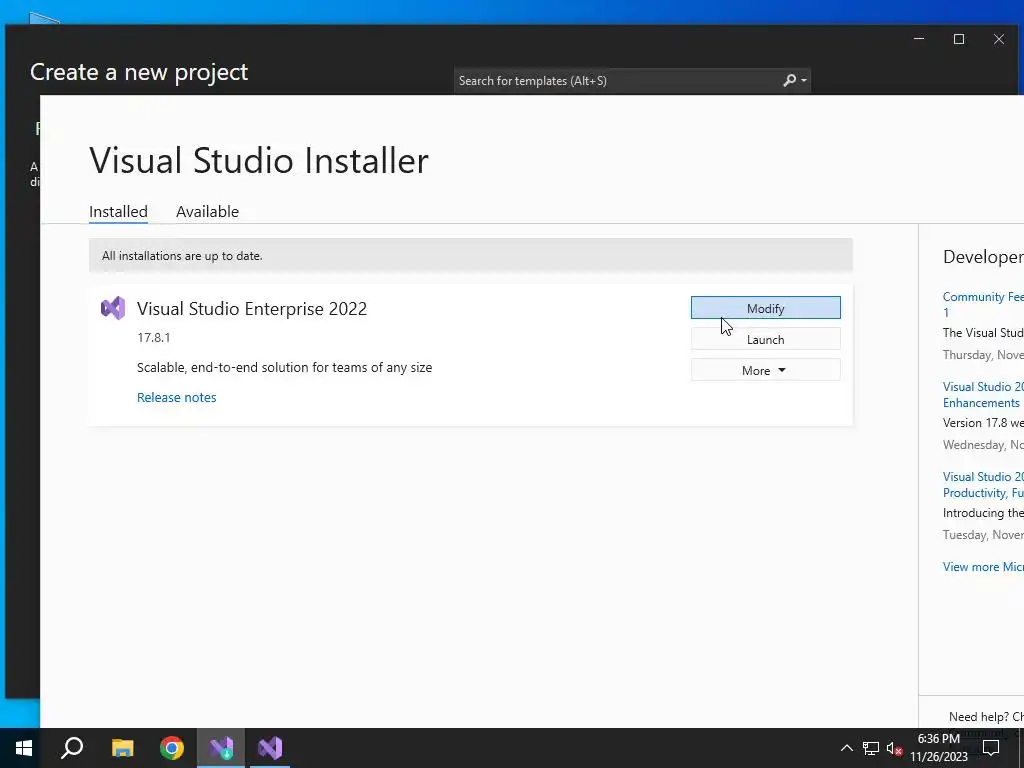Select Visual Studio Installer taskbar icon

point(221,748)
